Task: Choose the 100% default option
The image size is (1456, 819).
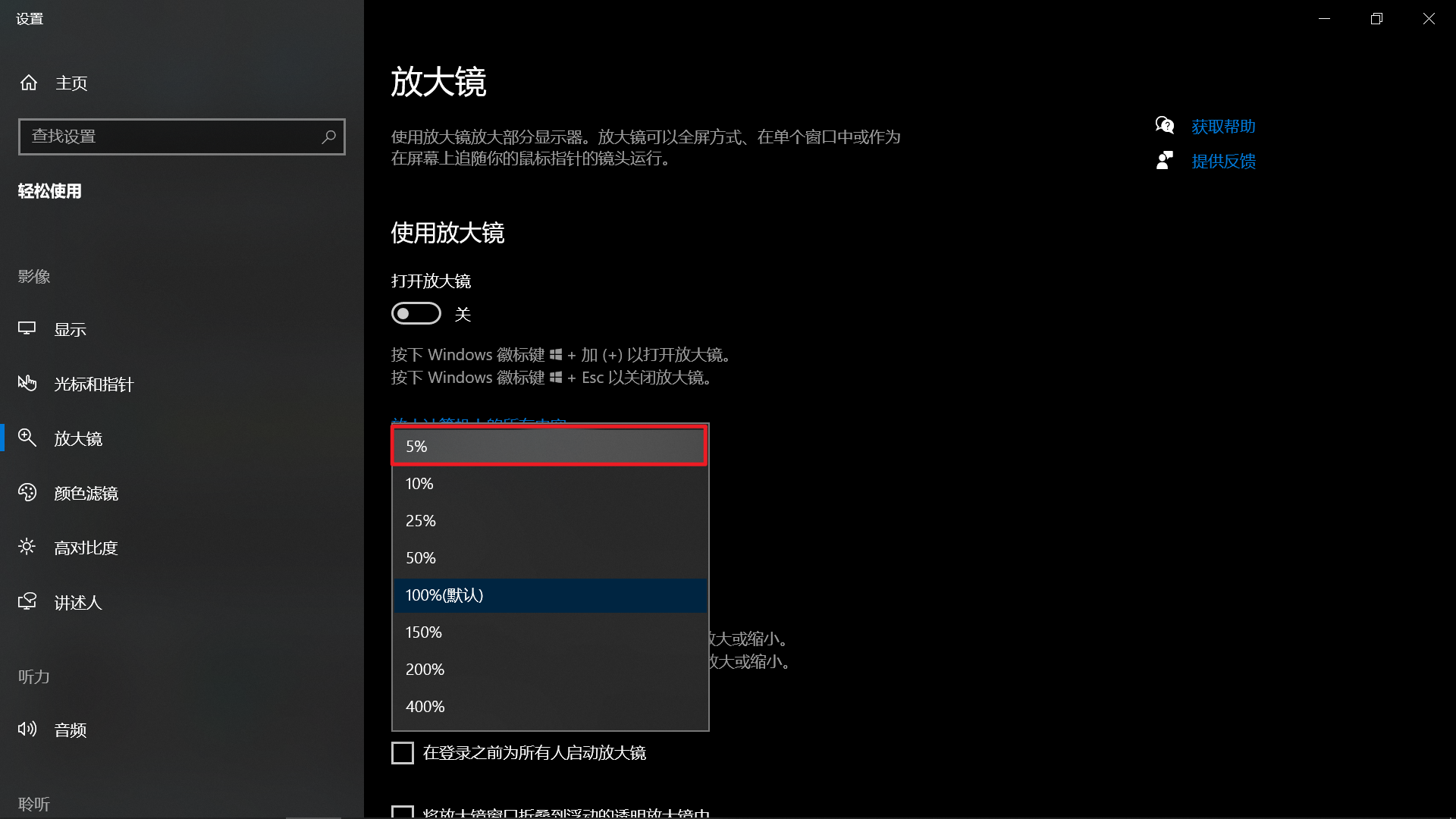Action: [x=550, y=595]
